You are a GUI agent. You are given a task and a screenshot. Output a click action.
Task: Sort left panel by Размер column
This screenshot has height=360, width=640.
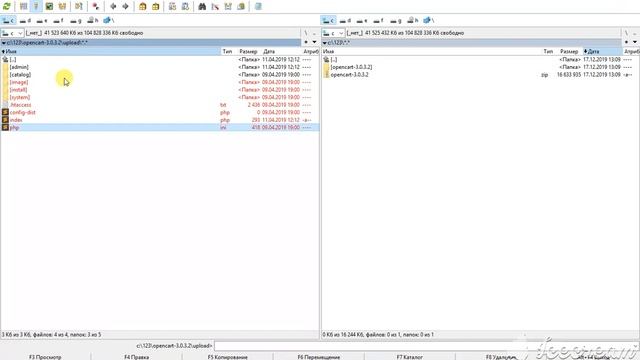249,51
